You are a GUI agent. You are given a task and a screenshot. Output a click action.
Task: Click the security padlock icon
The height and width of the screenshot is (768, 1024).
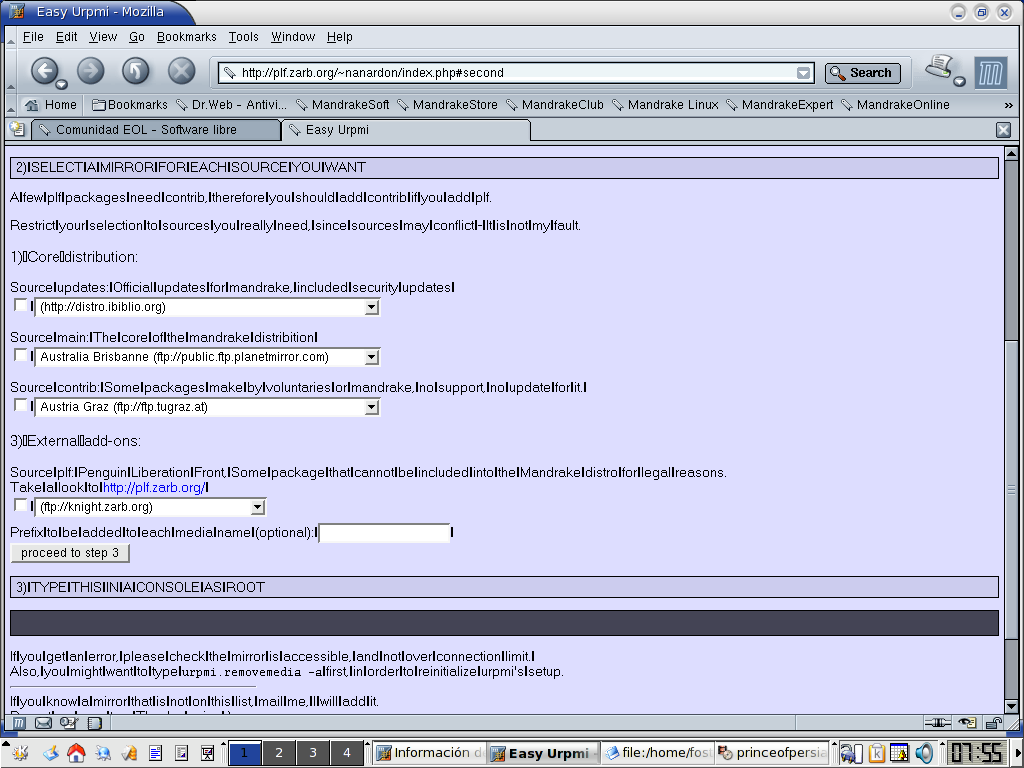(x=993, y=722)
